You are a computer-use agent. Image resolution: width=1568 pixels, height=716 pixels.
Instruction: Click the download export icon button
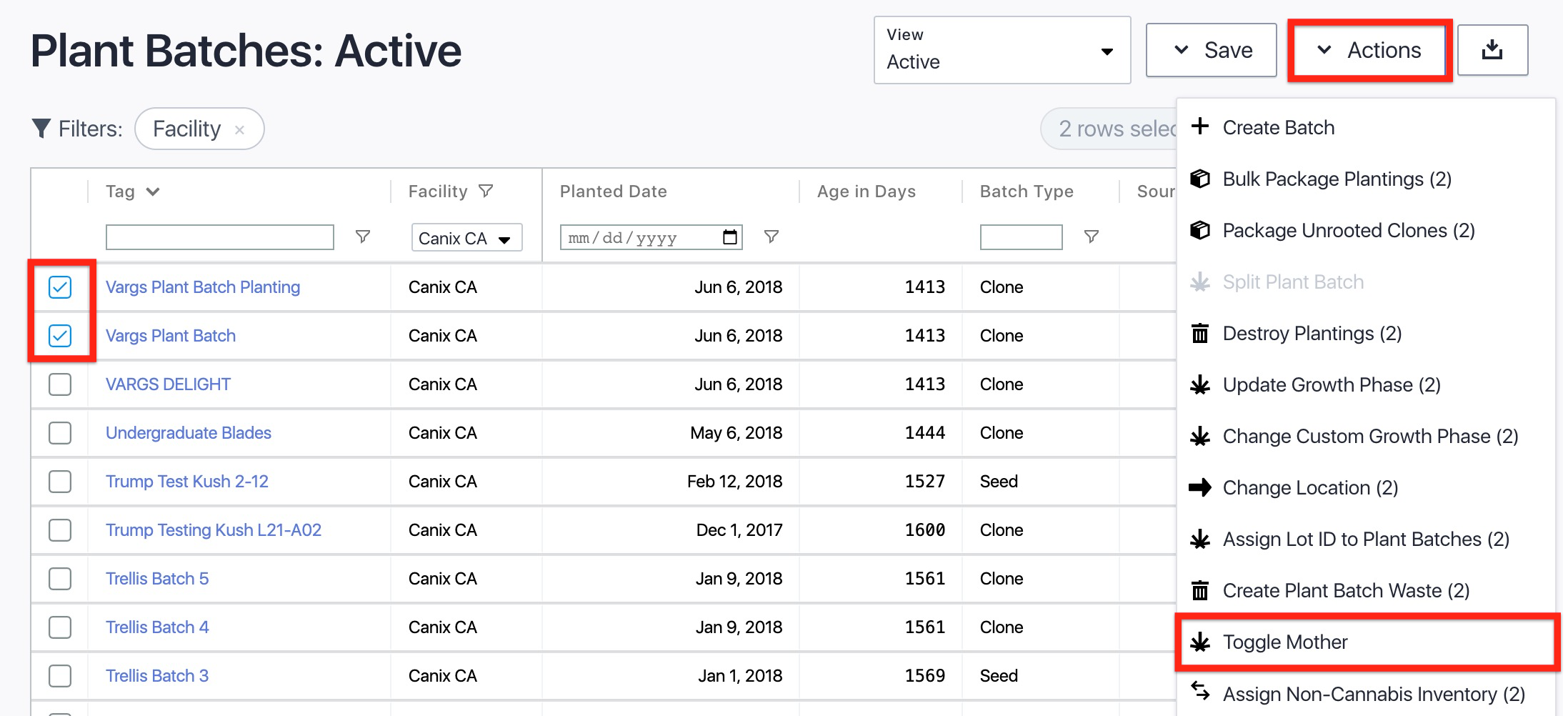click(1492, 50)
